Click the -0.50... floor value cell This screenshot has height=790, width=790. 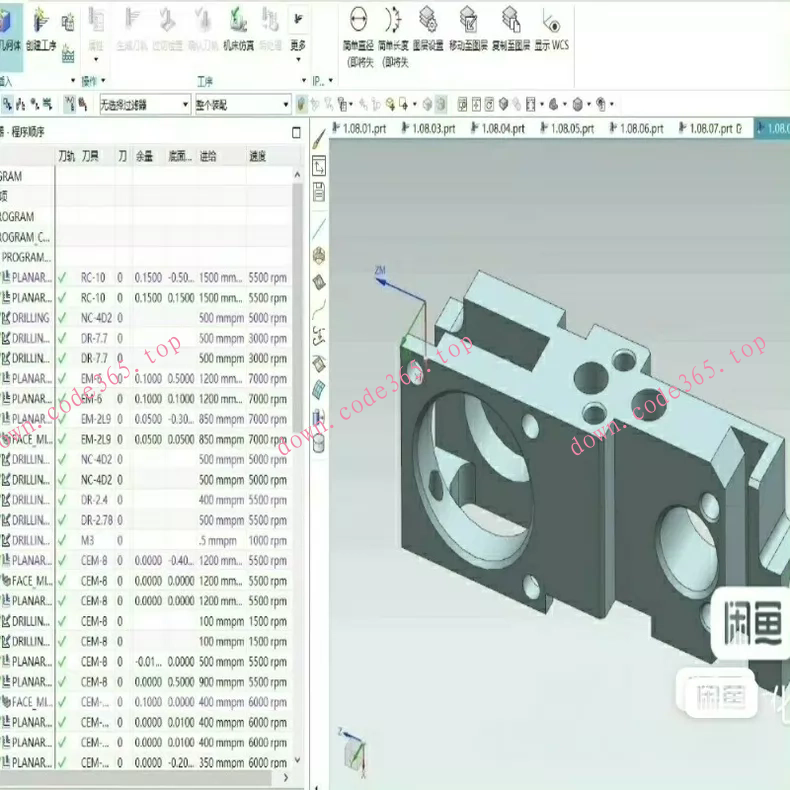point(181,278)
